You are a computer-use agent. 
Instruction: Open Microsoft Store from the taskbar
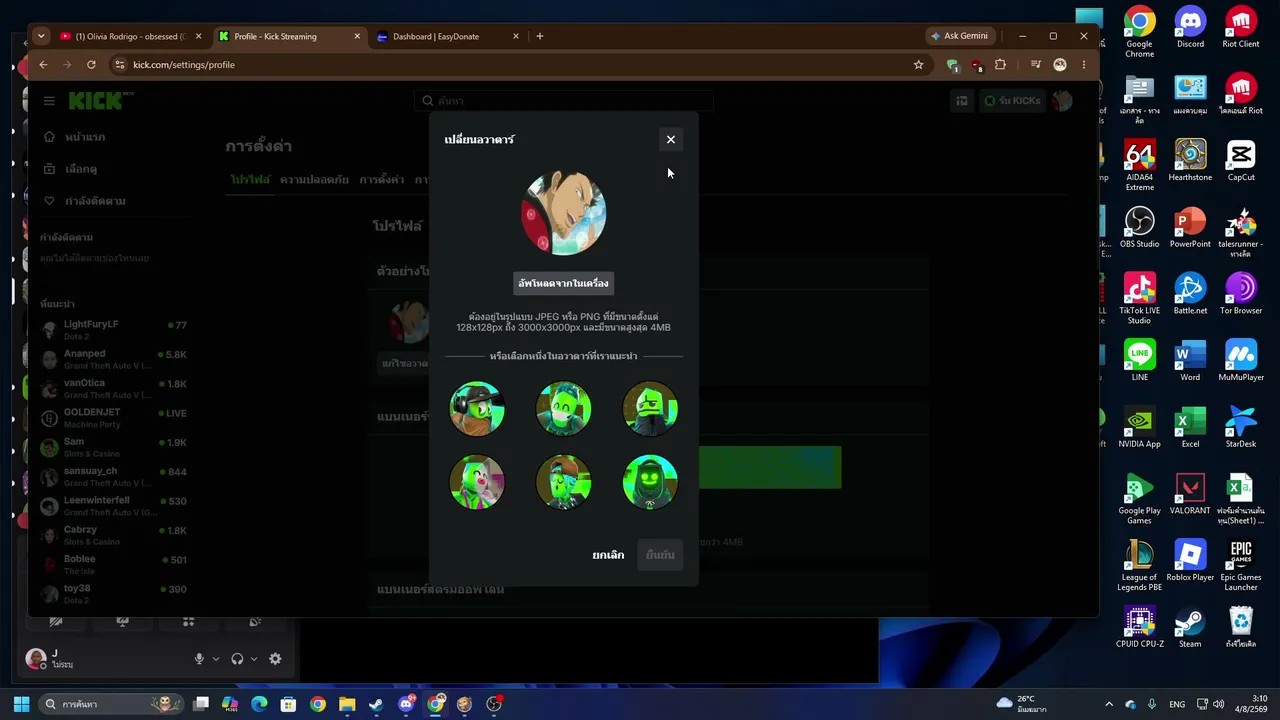click(288, 704)
